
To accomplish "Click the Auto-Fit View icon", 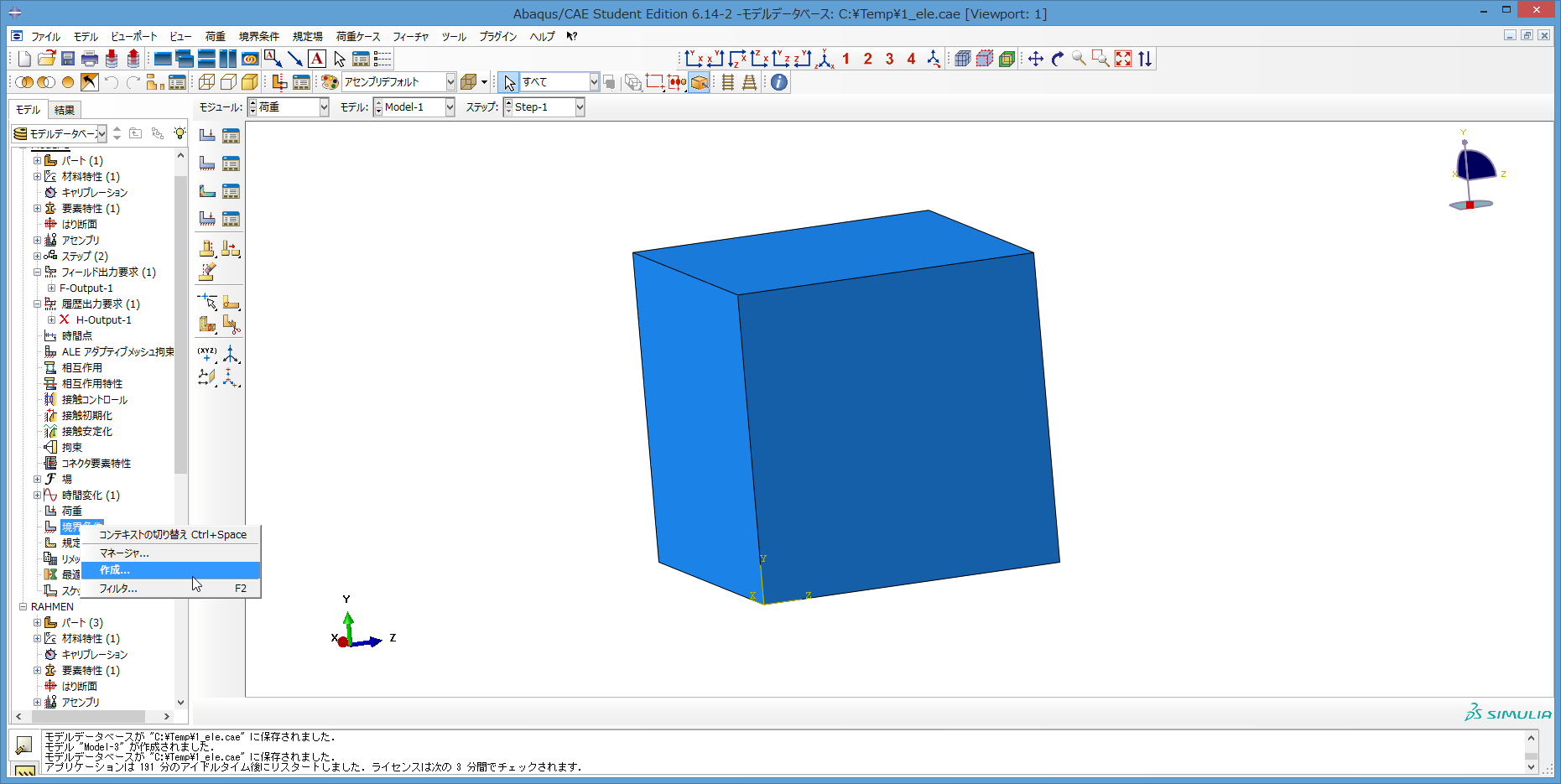I will click(1123, 59).
